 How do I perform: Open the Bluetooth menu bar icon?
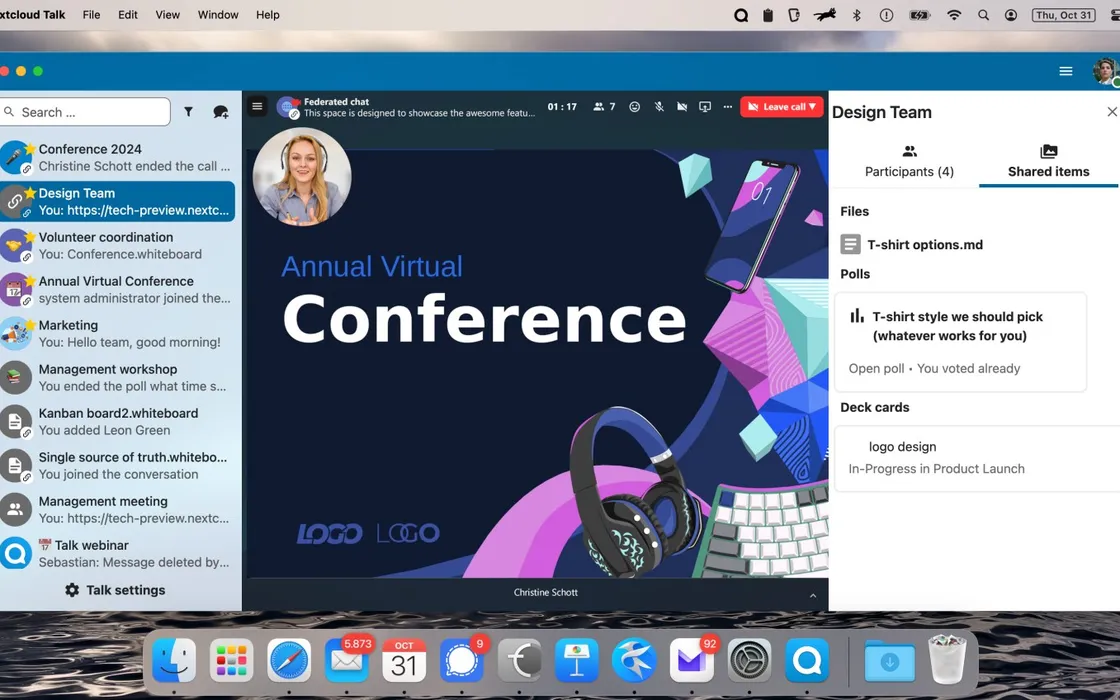856,15
